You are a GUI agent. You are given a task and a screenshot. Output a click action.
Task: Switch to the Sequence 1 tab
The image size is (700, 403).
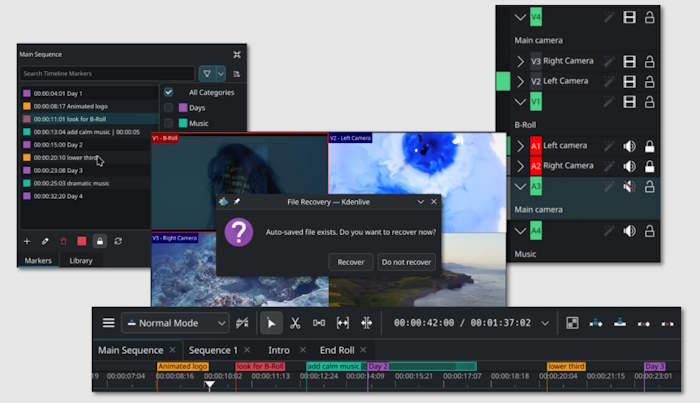(213, 350)
